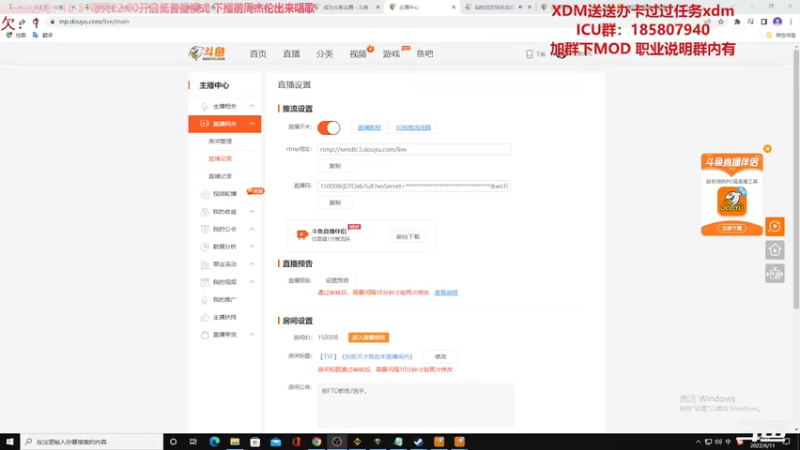Click 前往下载 for 斗鱼直播伴侣
Screen dimensions: 800x450
[x=408, y=237]
